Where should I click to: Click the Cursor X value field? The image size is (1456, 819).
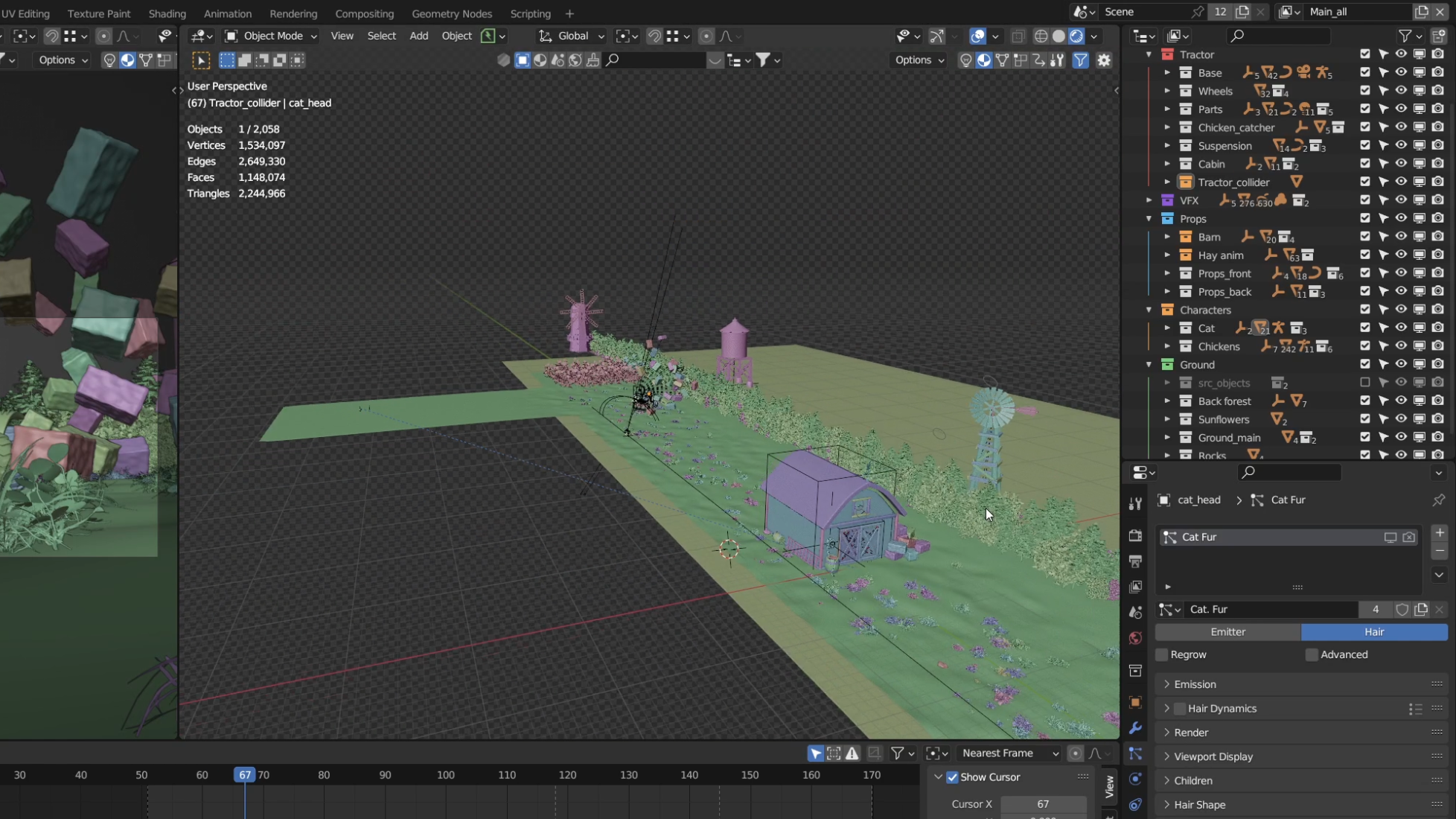[x=1042, y=804]
